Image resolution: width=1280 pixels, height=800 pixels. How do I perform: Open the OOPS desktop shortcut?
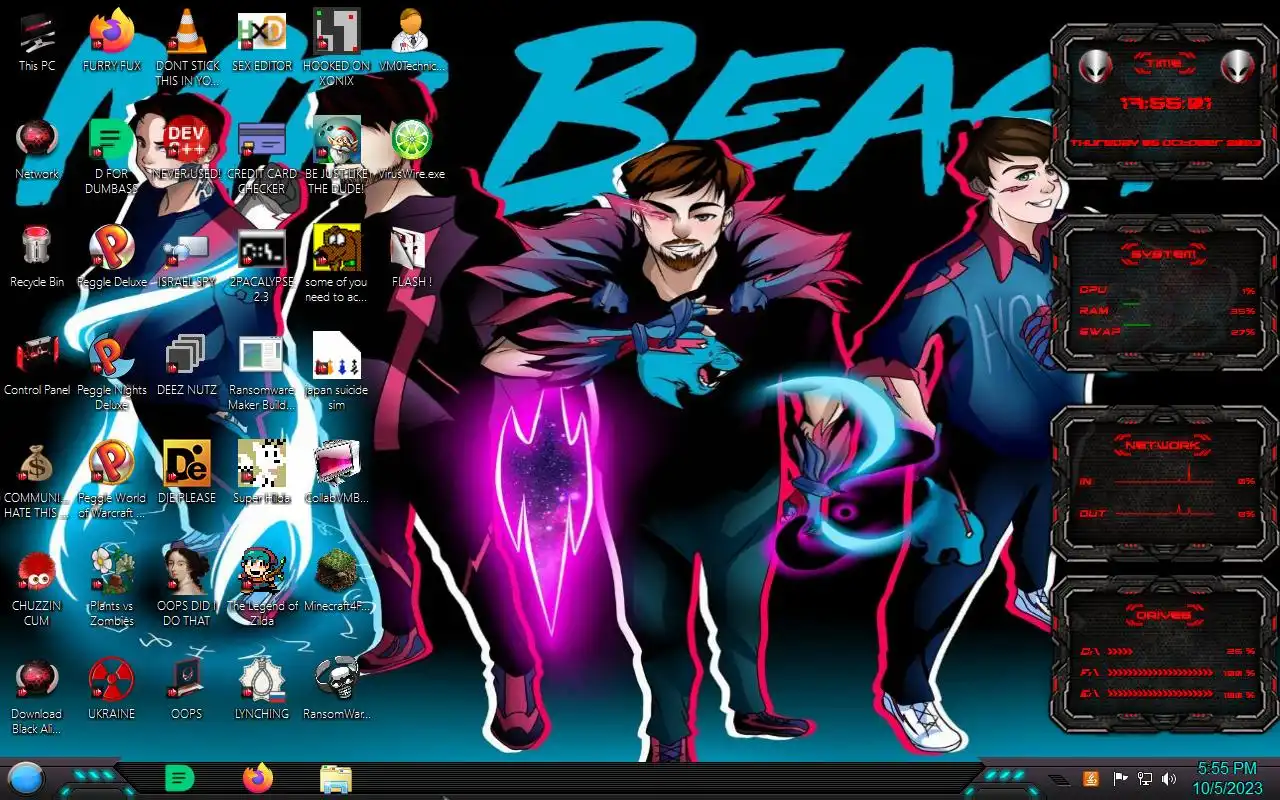tap(187, 690)
